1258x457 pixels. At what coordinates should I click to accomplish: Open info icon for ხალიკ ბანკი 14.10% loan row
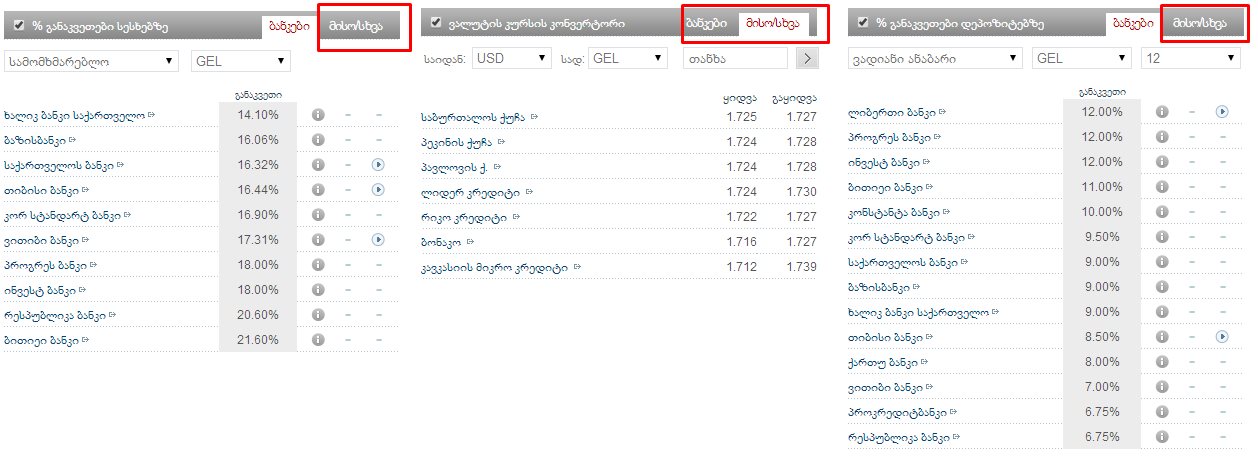[x=317, y=115]
